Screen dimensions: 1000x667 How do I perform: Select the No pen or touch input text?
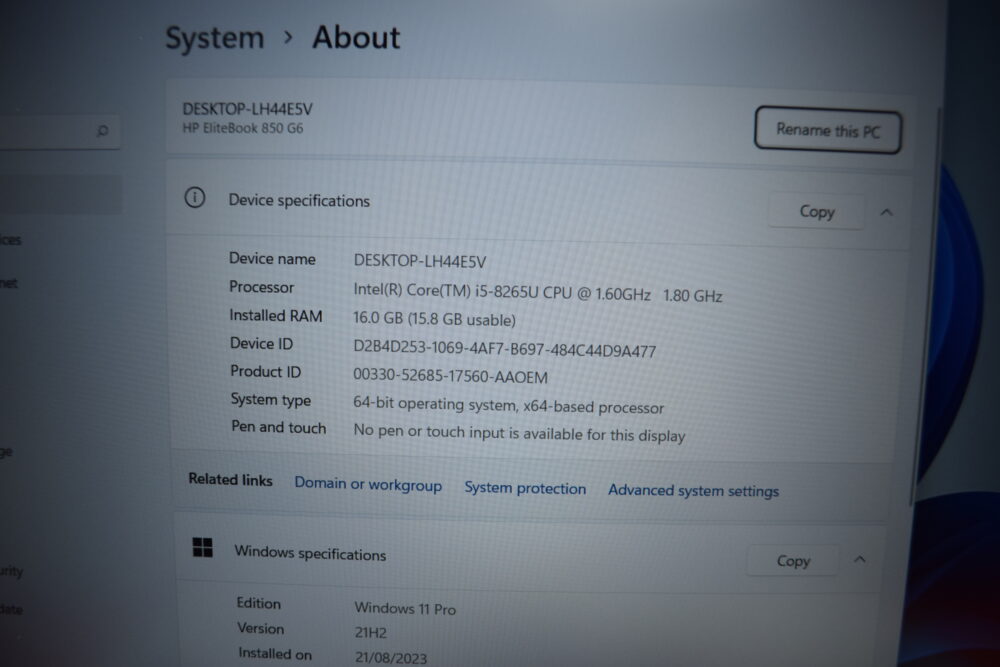(519, 433)
